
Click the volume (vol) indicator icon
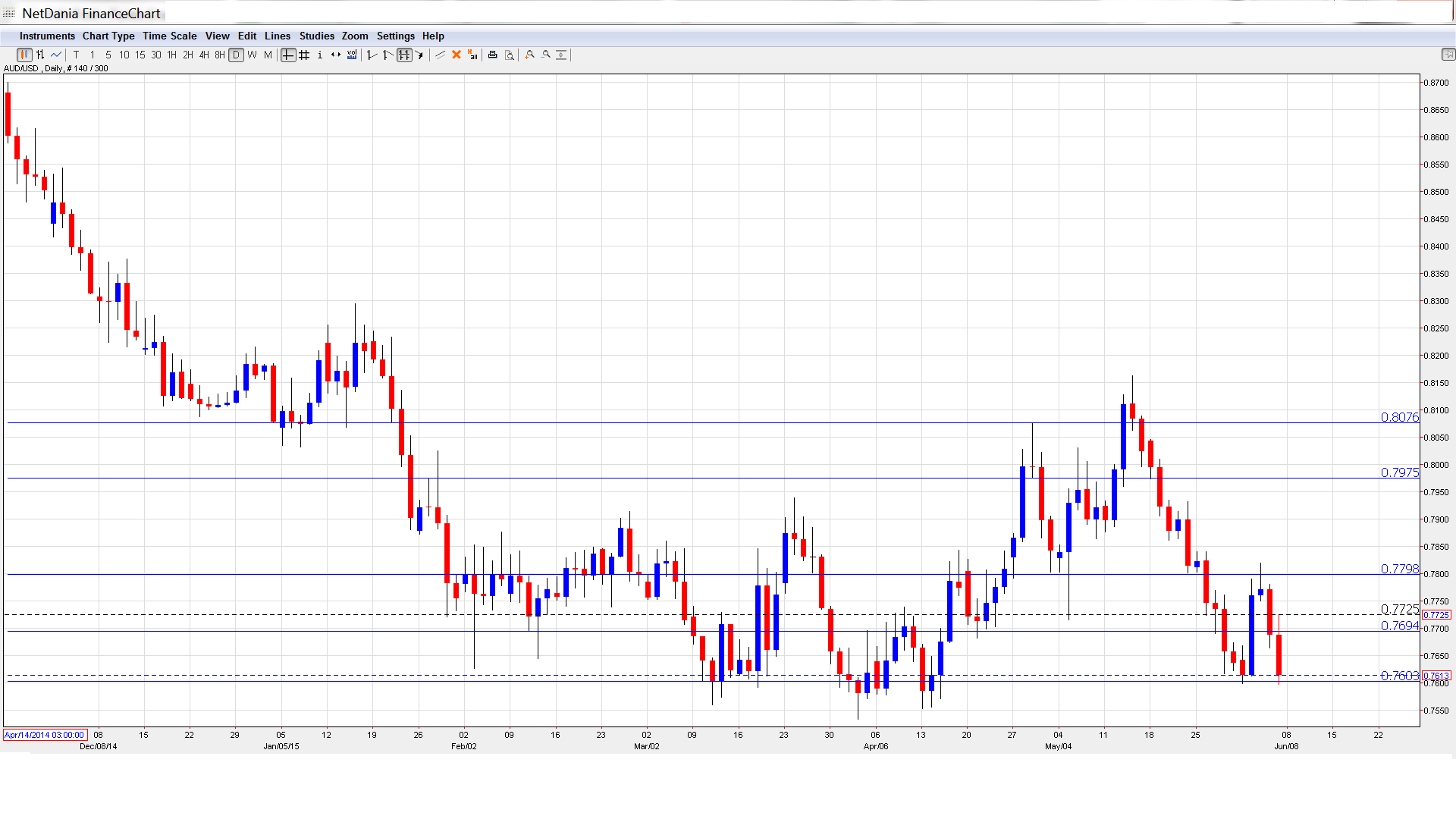click(352, 55)
